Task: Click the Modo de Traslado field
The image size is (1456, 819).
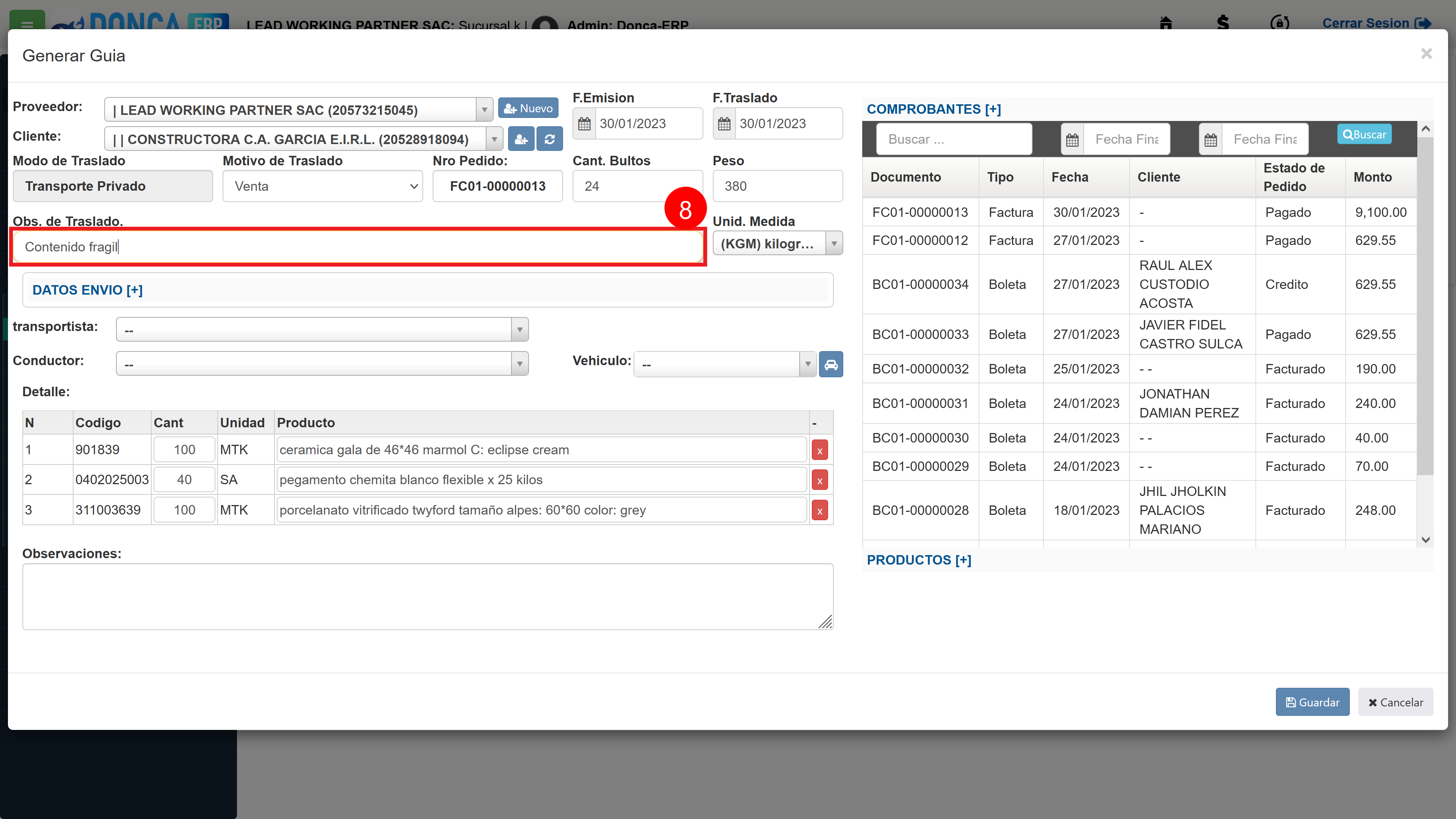Action: (113, 186)
